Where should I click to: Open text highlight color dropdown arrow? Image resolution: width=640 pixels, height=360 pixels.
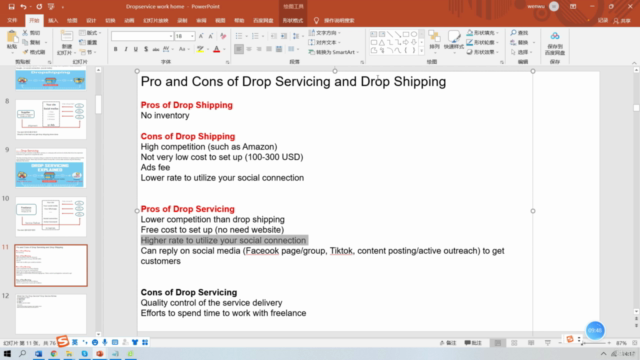pyautogui.click(x=208, y=49)
